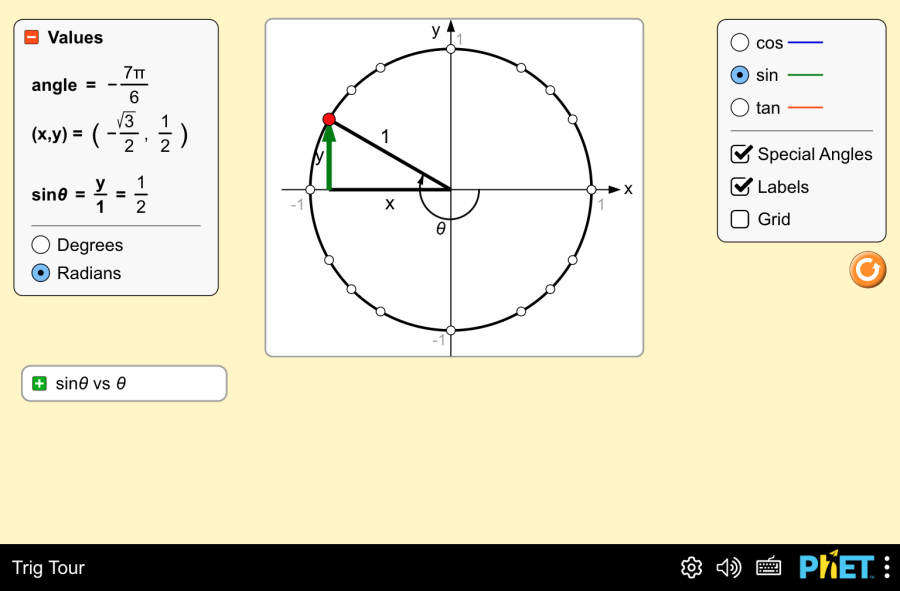Viewport: 900px width, 591px height.
Task: Click the PhET logo
Action: pyautogui.click(x=836, y=567)
